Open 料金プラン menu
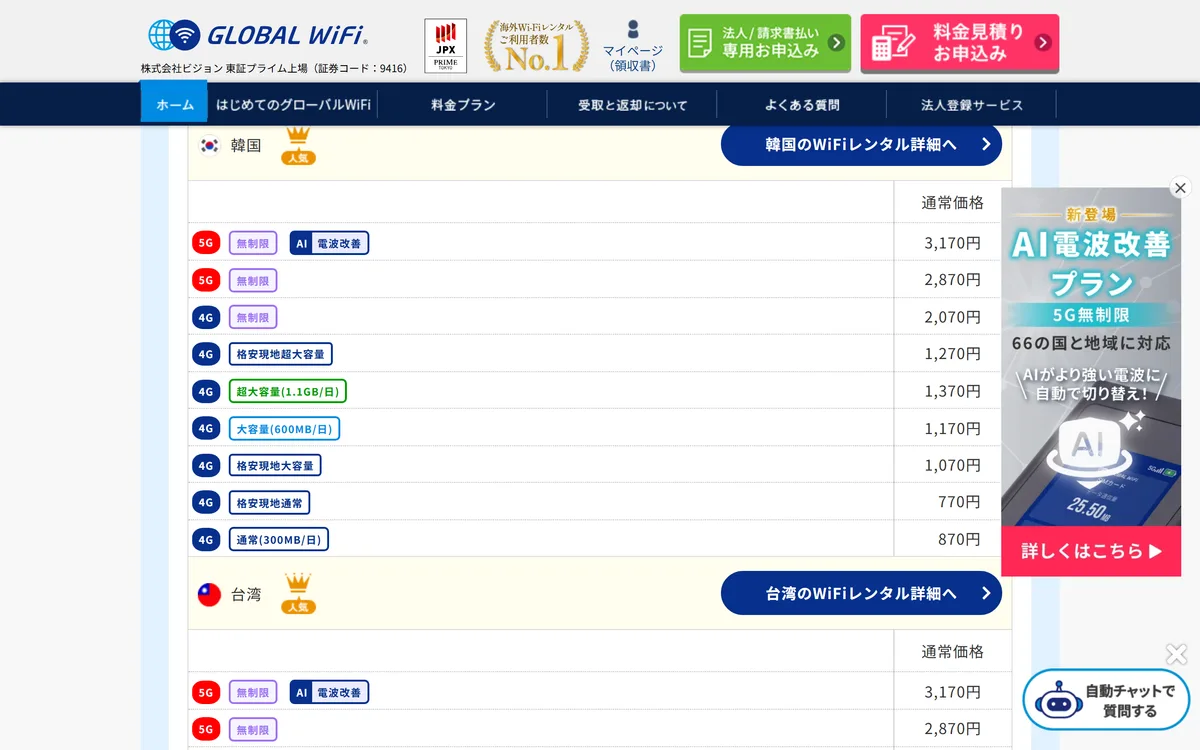Screen dimensions: 1200x750 (463, 105)
